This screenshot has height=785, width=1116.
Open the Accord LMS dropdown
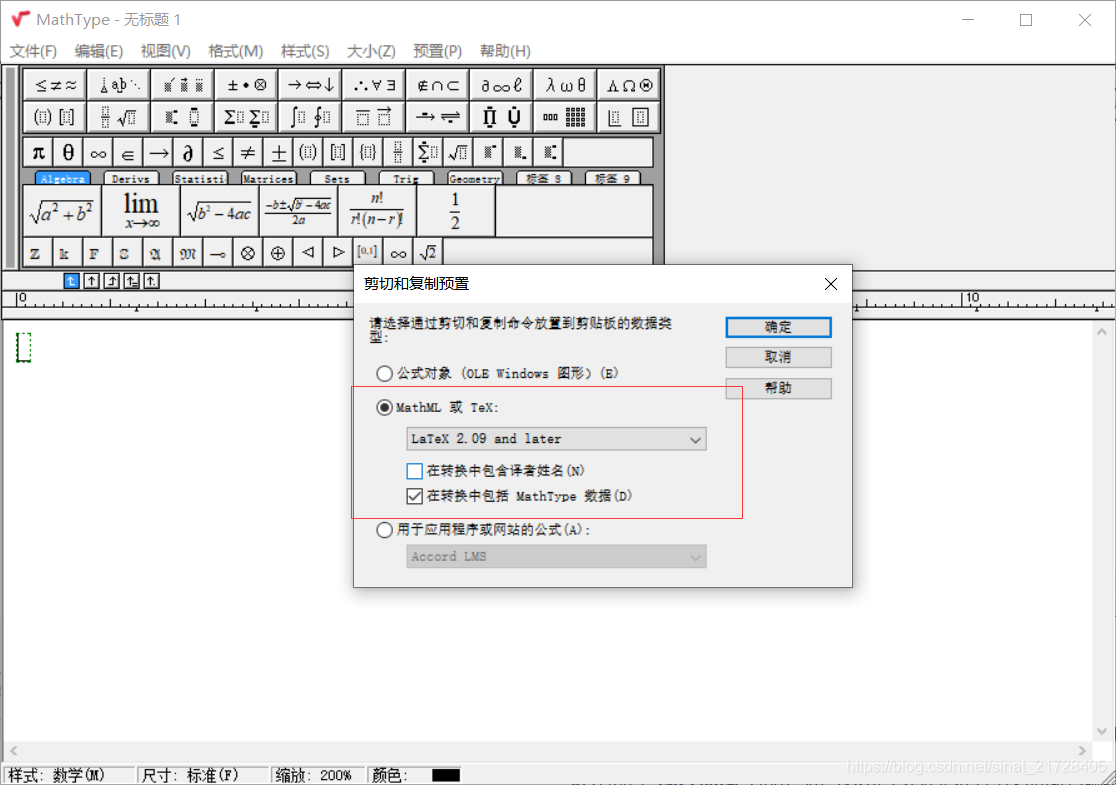[557, 557]
